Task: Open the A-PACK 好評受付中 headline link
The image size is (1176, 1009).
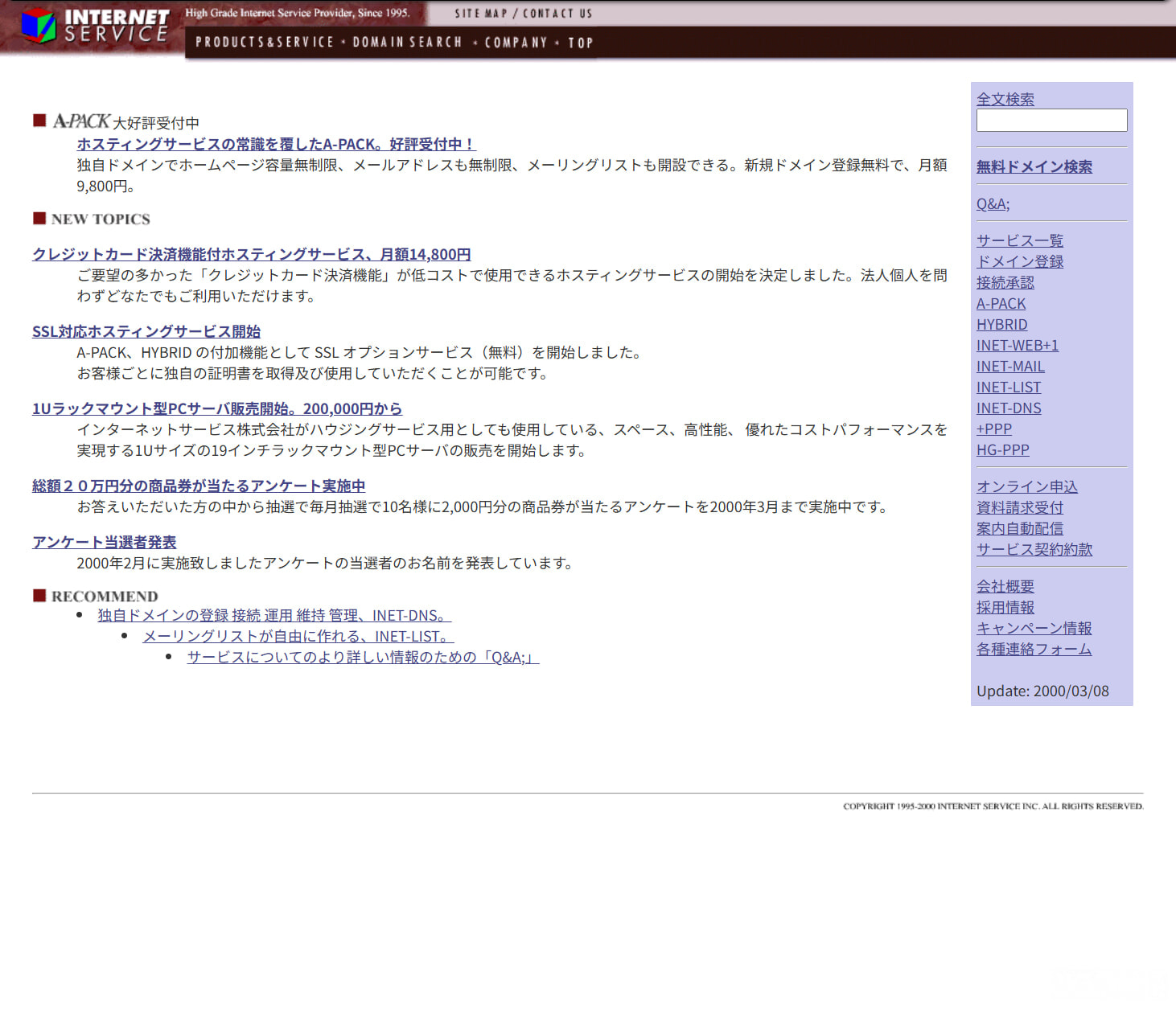Action: click(x=277, y=144)
